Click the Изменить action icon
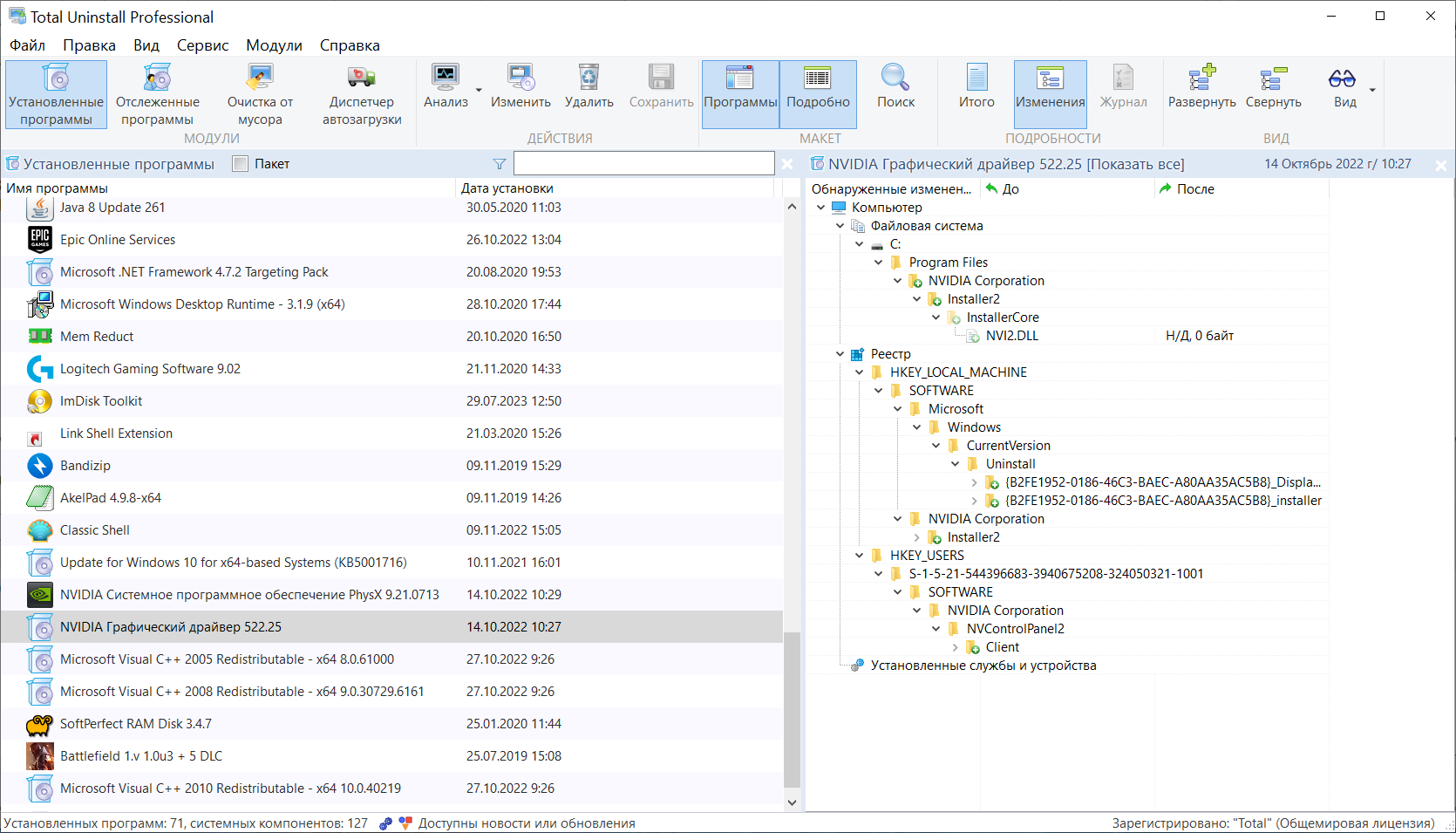 (x=520, y=78)
